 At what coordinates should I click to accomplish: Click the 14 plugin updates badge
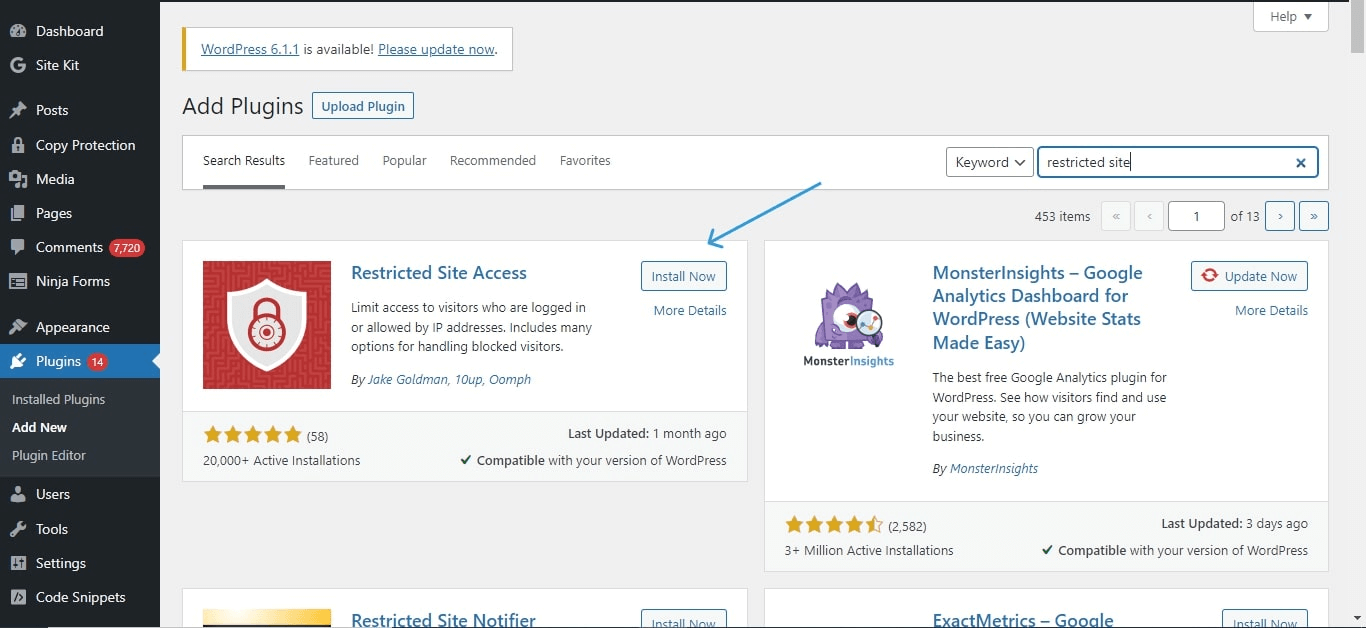point(97,362)
